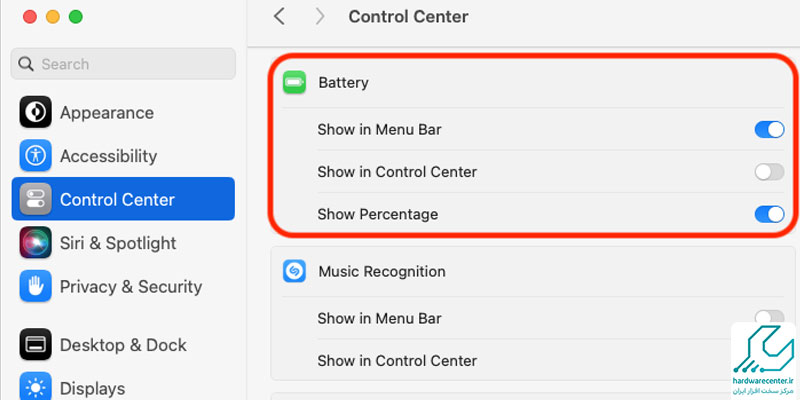The height and width of the screenshot is (400, 800).
Task: Click the search magnifier icon
Action: 26,64
